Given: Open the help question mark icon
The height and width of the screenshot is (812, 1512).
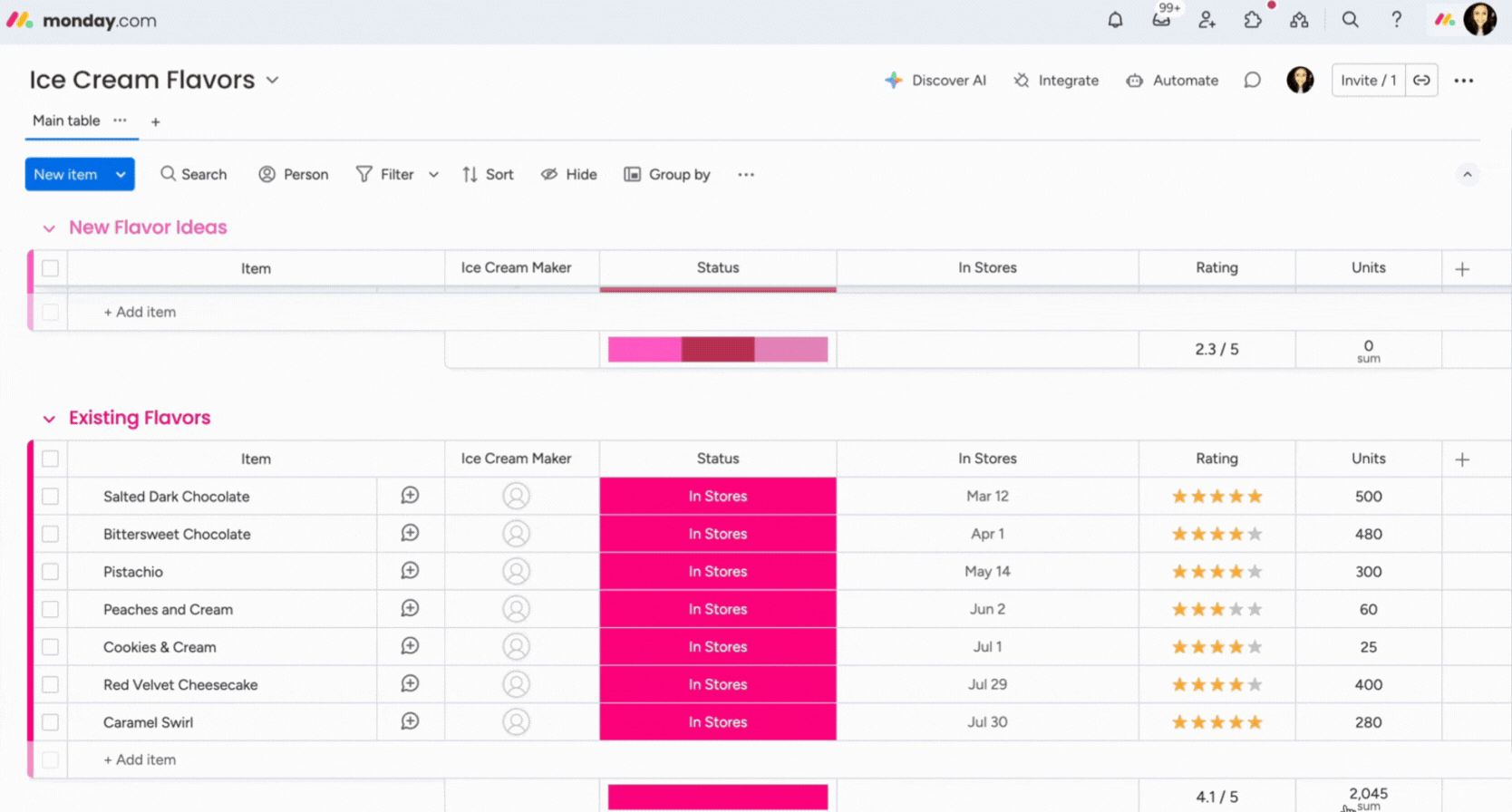Looking at the screenshot, I should pyautogui.click(x=1396, y=20).
